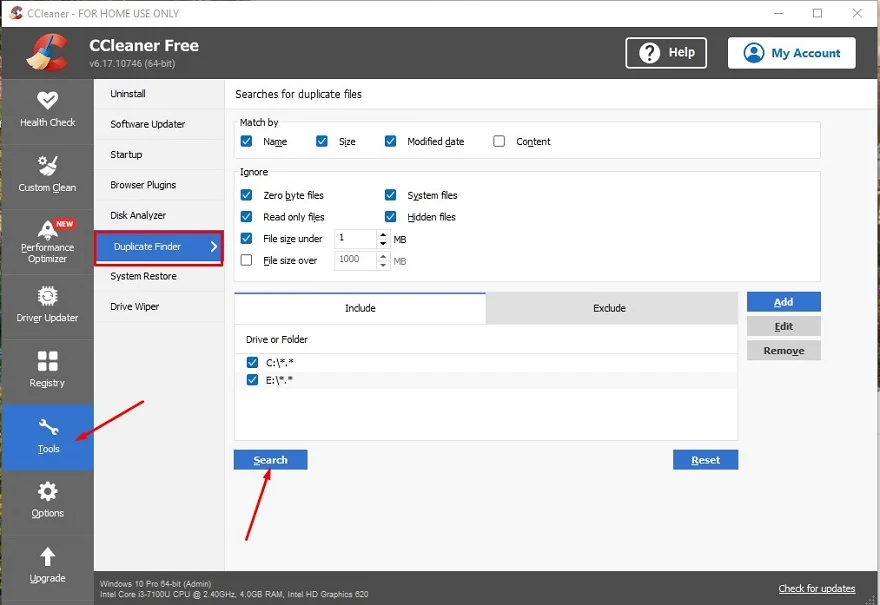The width and height of the screenshot is (880, 605).
Task: Open the Driver Updater gear icon
Action: tap(47, 296)
